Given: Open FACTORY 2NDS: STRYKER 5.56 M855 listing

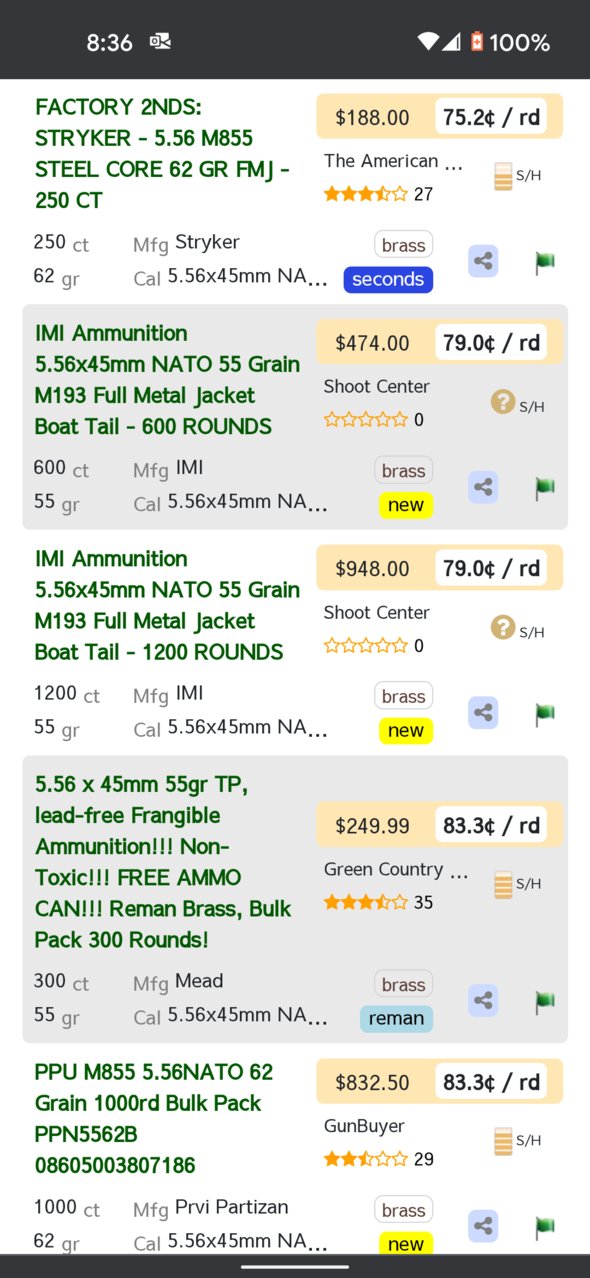Looking at the screenshot, I should [163, 153].
